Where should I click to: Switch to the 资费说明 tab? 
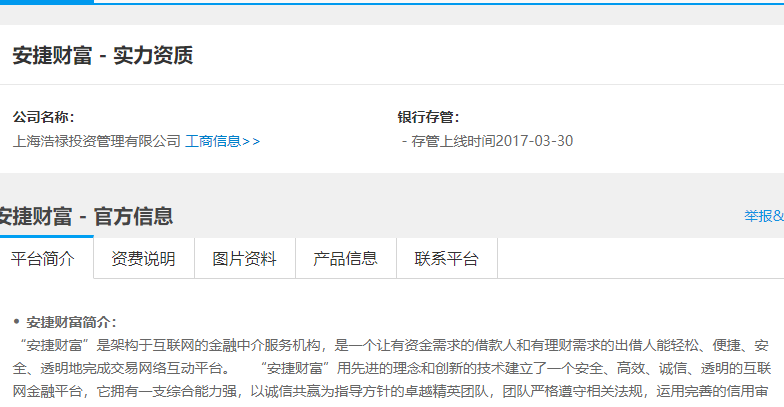click(144, 258)
